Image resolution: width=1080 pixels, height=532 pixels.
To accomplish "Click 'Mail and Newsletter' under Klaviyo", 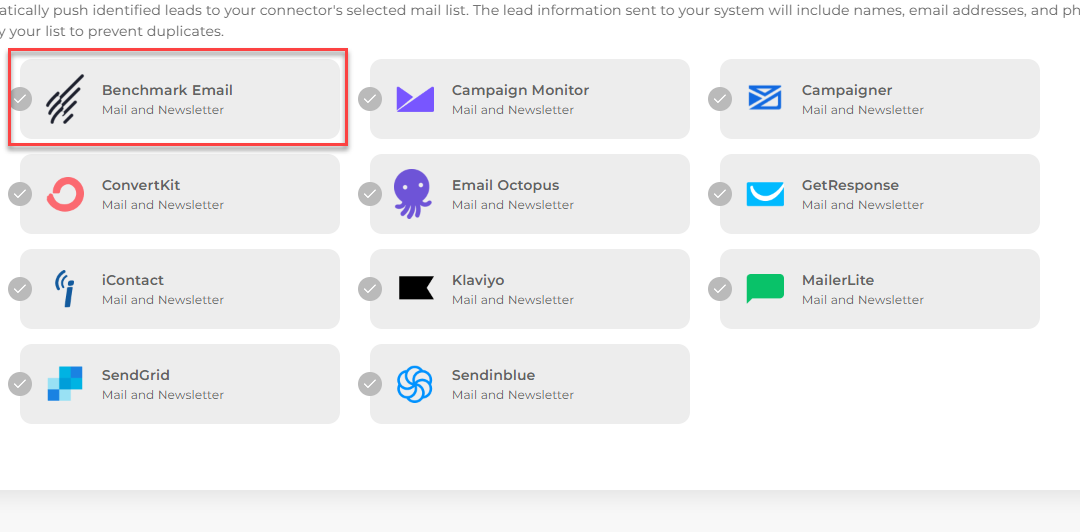I will click(x=513, y=300).
